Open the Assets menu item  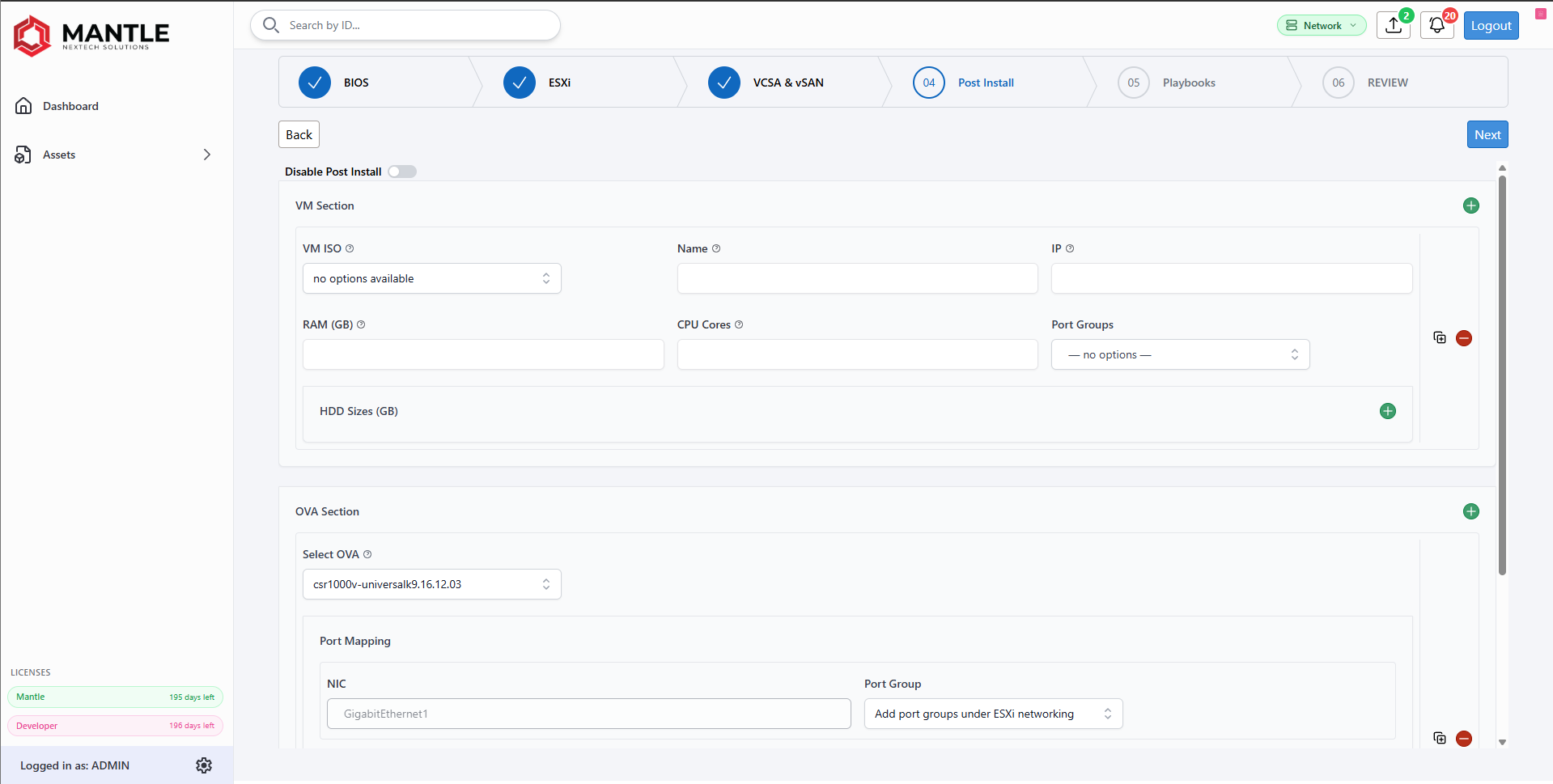[x=59, y=155]
